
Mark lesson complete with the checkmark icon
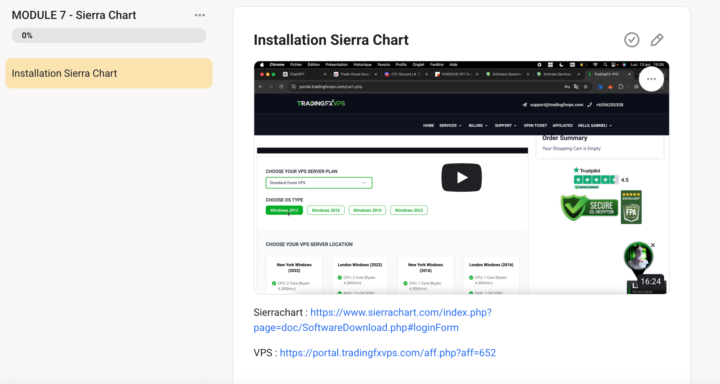coord(632,40)
